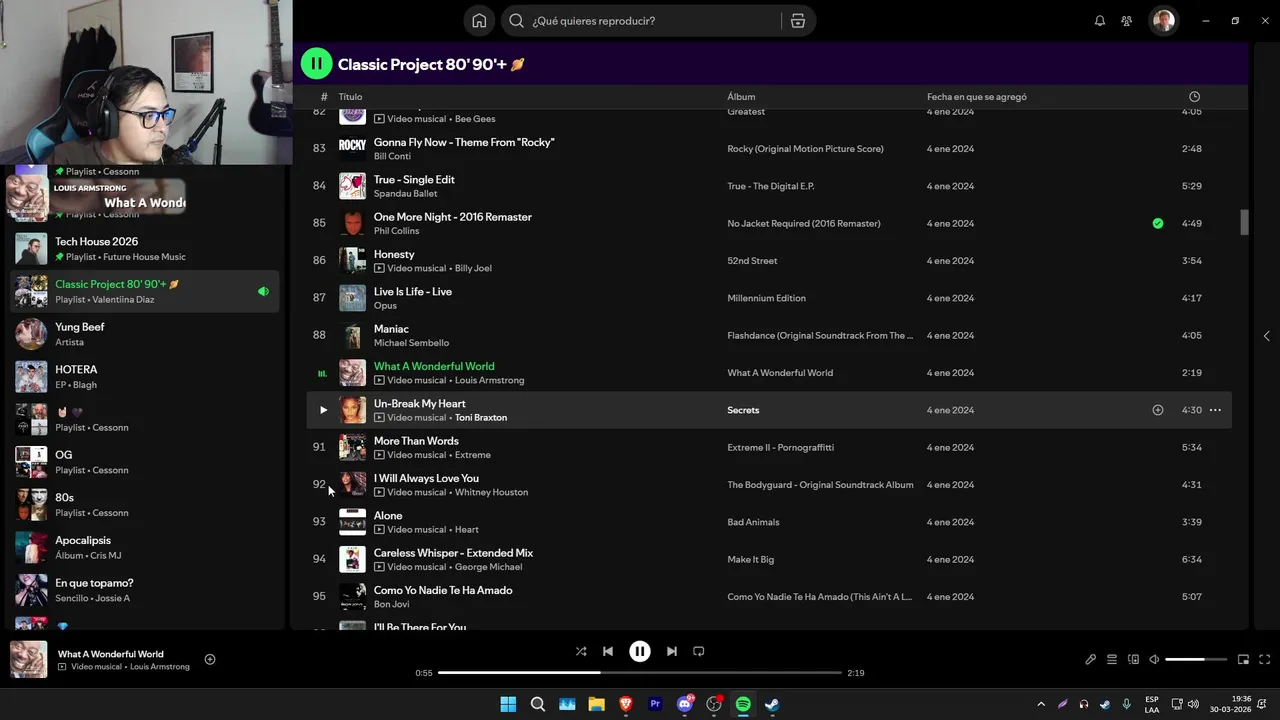Select the song More Than Words
1280x720 pixels.
(x=416, y=441)
